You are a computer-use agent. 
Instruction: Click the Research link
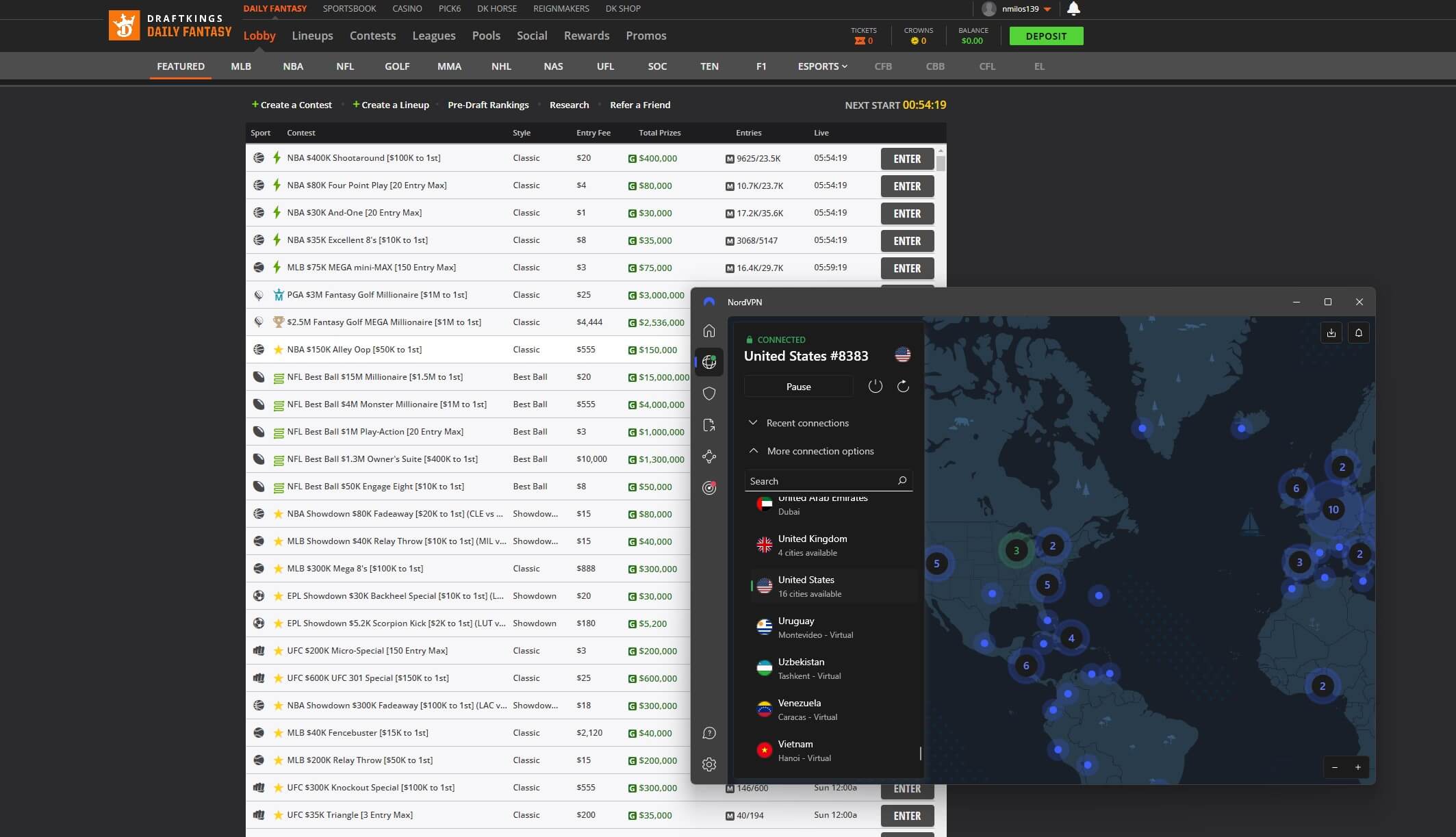[569, 105]
